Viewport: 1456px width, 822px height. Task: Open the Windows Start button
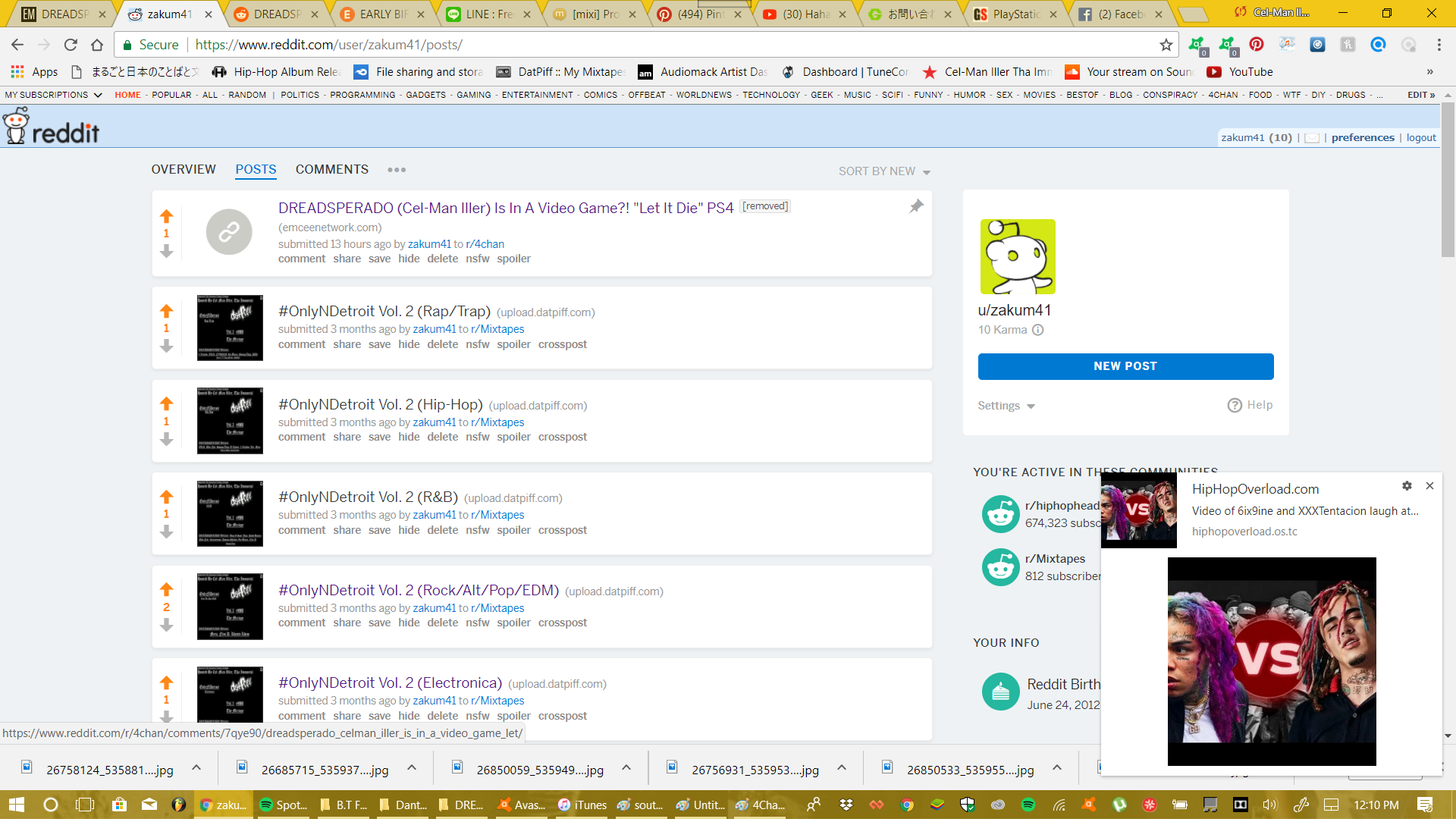17,805
